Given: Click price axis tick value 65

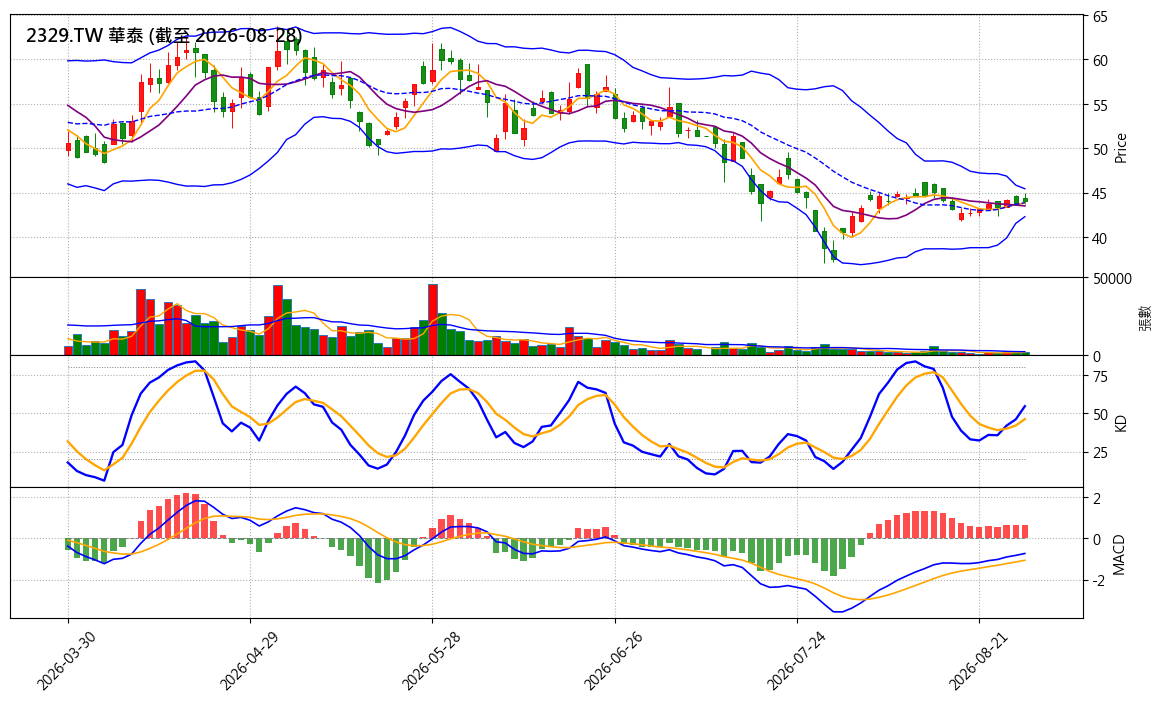Looking at the screenshot, I should point(1100,16).
